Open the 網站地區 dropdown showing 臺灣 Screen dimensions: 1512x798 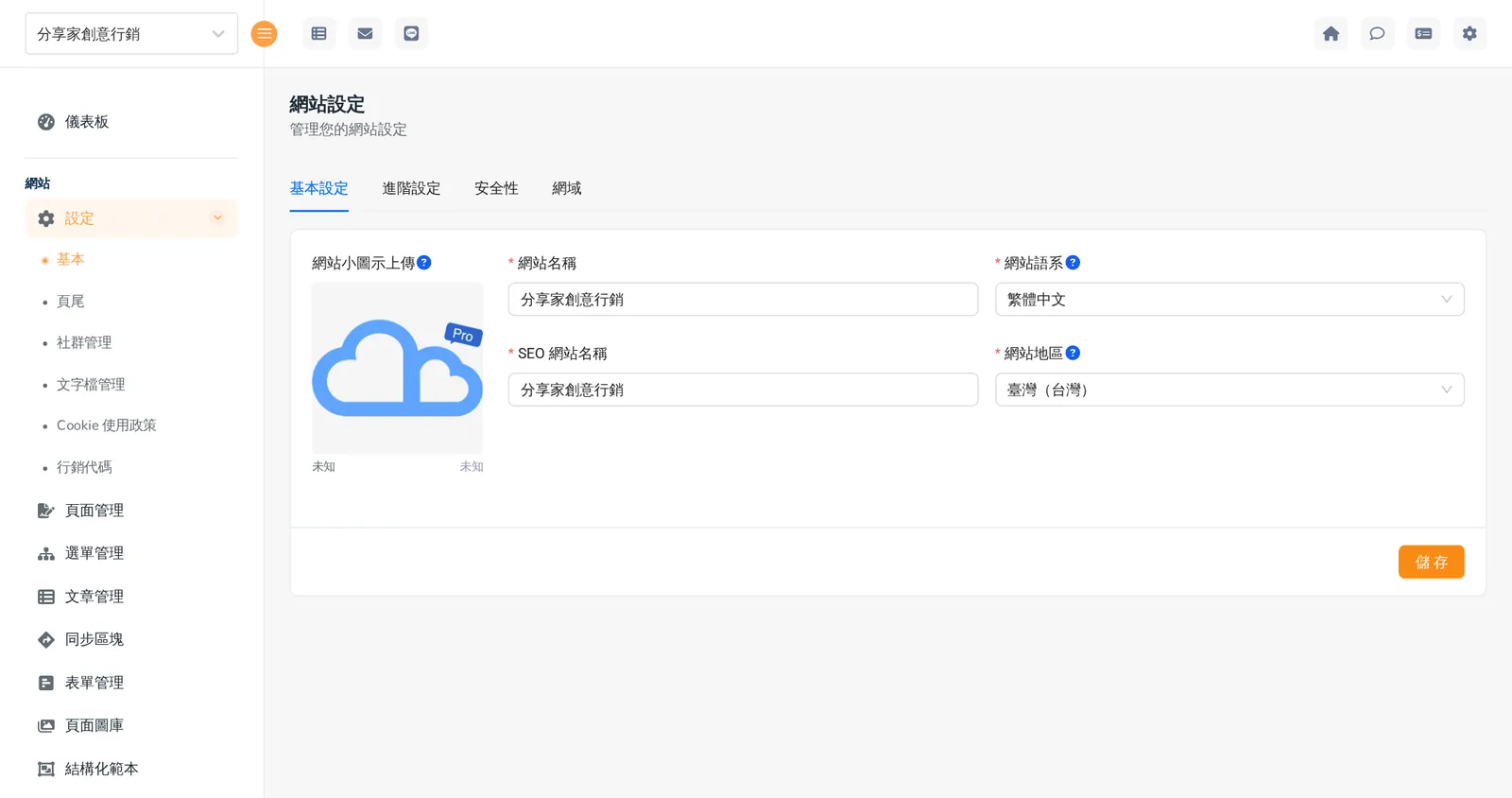(x=1229, y=390)
